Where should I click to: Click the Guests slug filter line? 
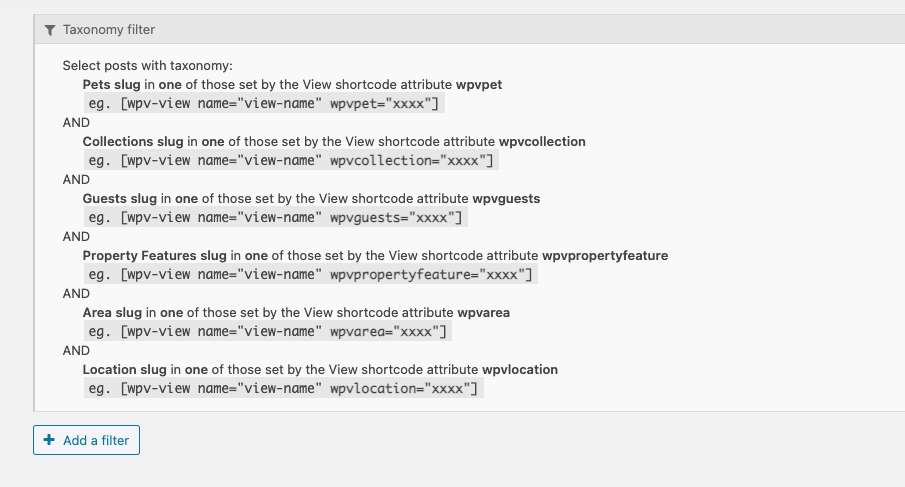coord(311,198)
